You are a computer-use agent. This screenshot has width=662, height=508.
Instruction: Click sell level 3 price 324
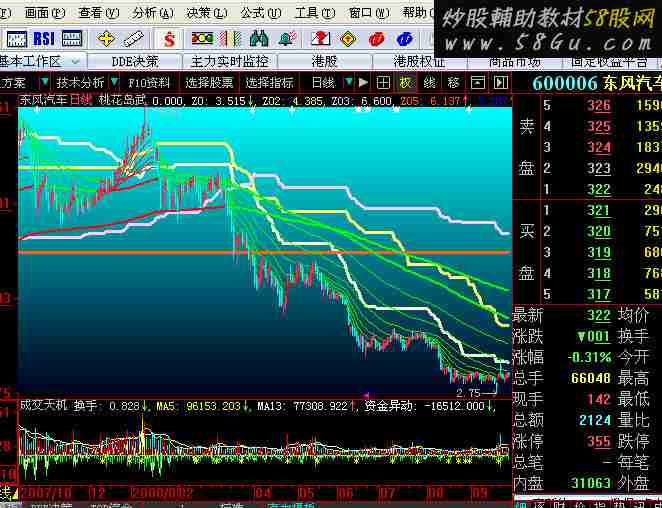(x=599, y=147)
